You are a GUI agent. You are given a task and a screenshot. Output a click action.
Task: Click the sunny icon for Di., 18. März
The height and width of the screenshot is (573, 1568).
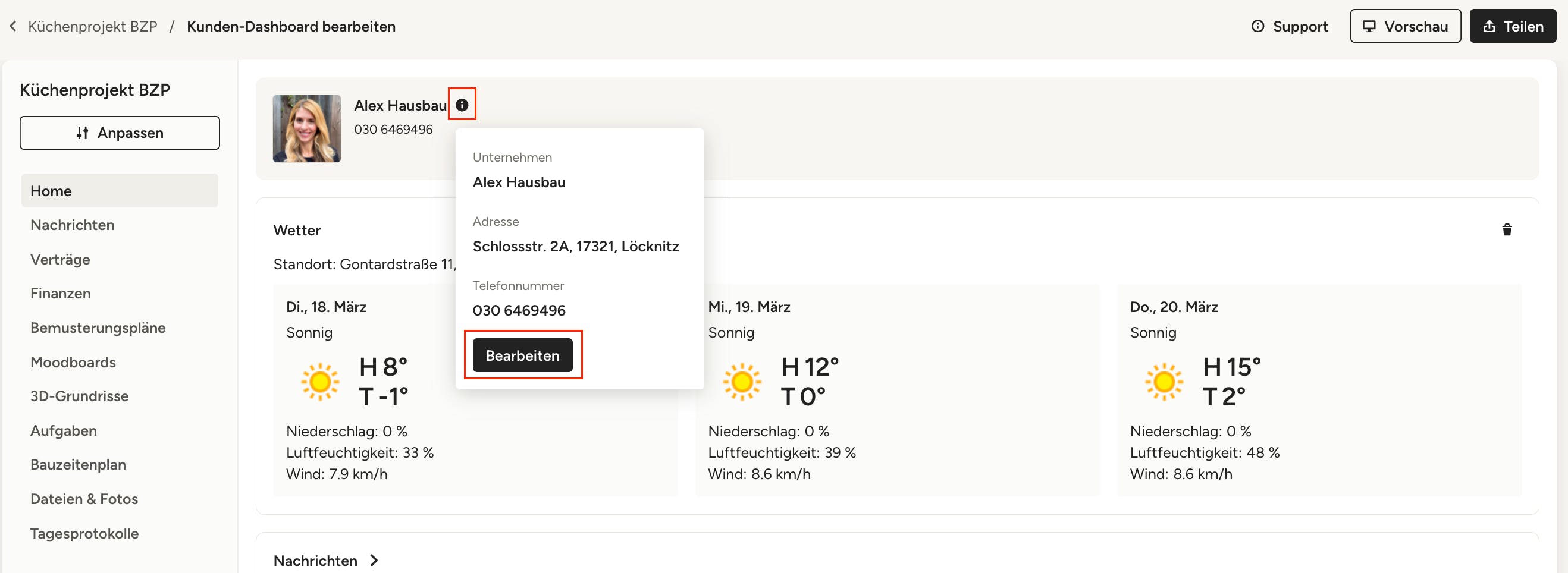319,382
